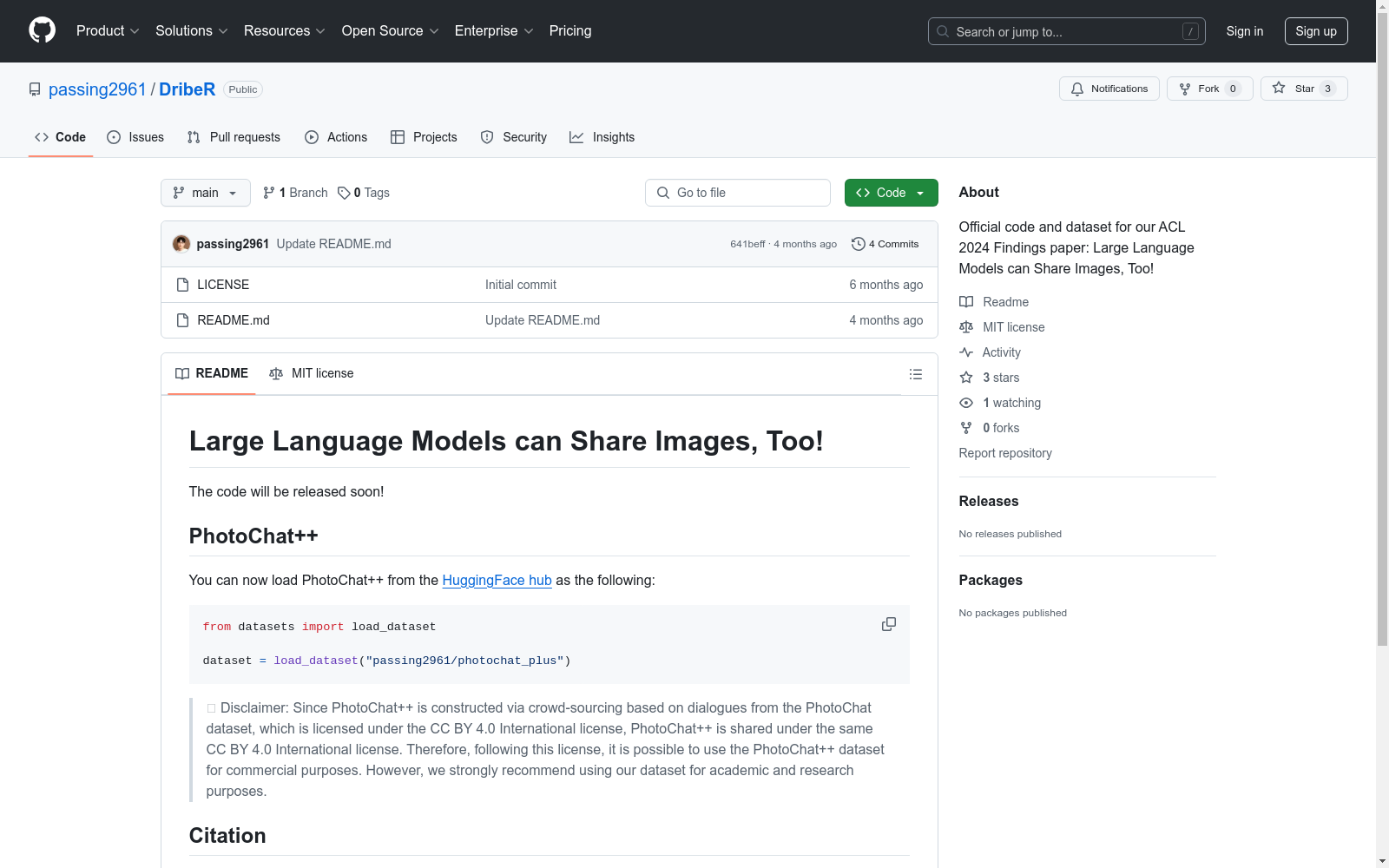Click the LICENSE file icon
1389x868 pixels.
182,285
